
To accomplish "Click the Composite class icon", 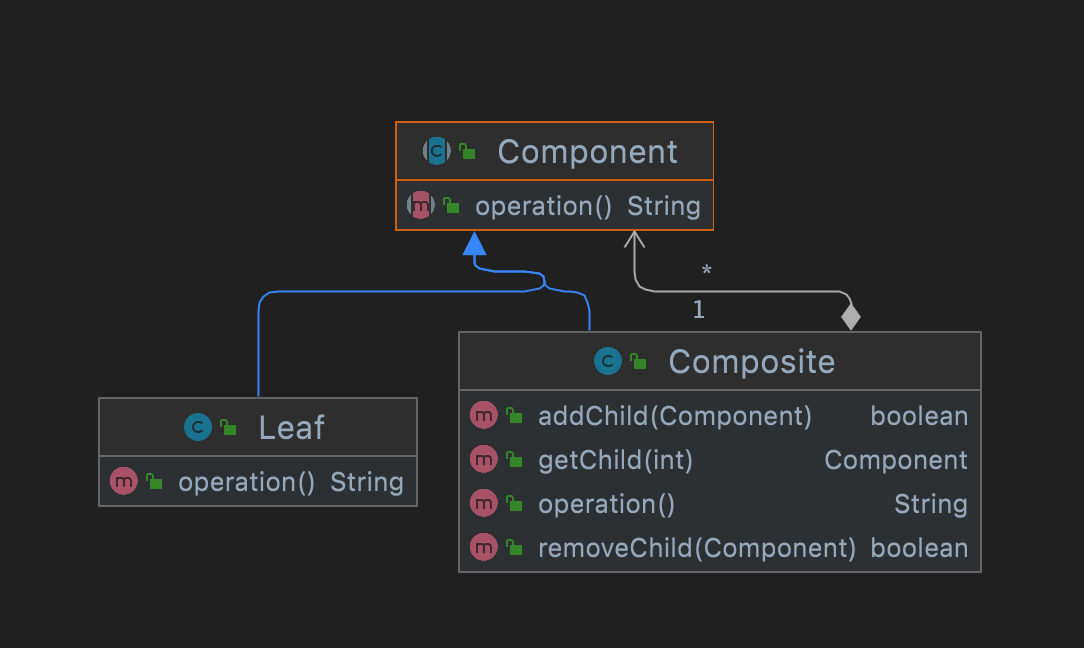I will 607,361.
